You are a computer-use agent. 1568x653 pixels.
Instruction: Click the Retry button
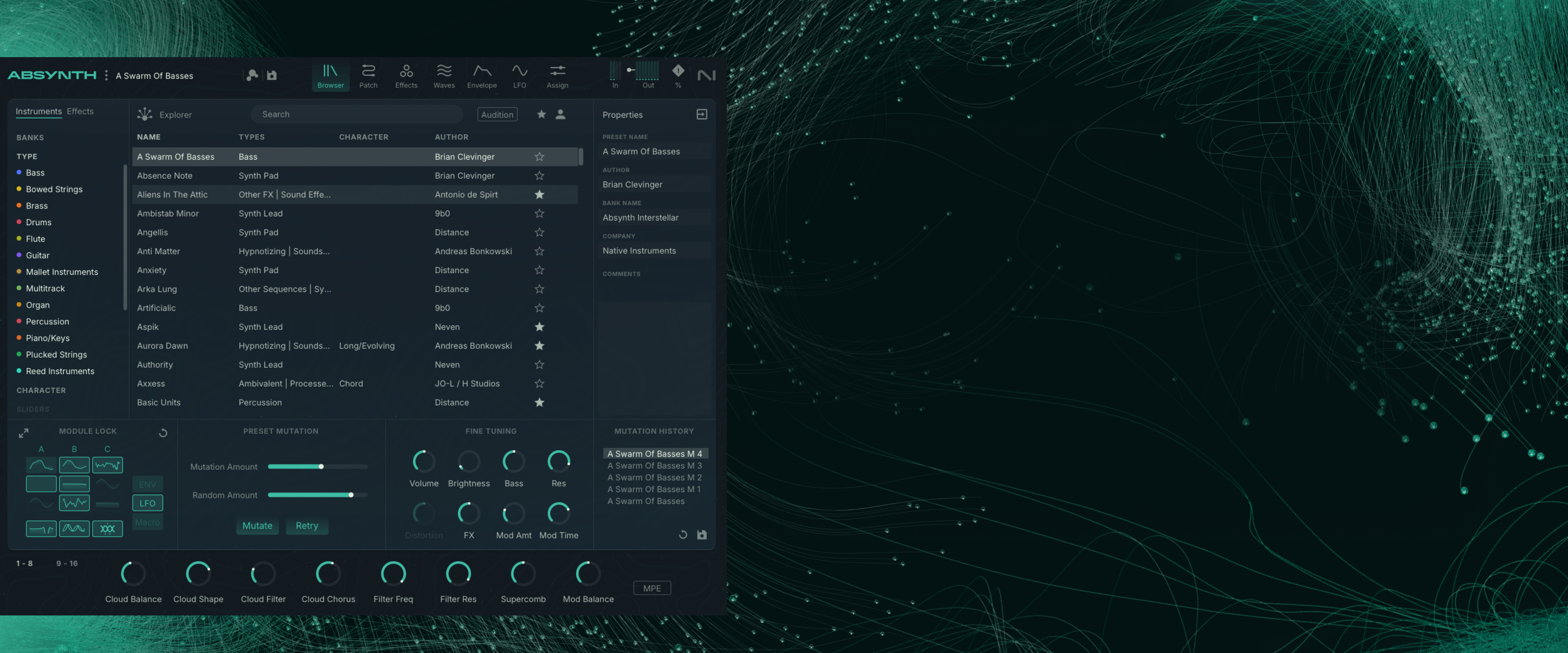coord(307,526)
